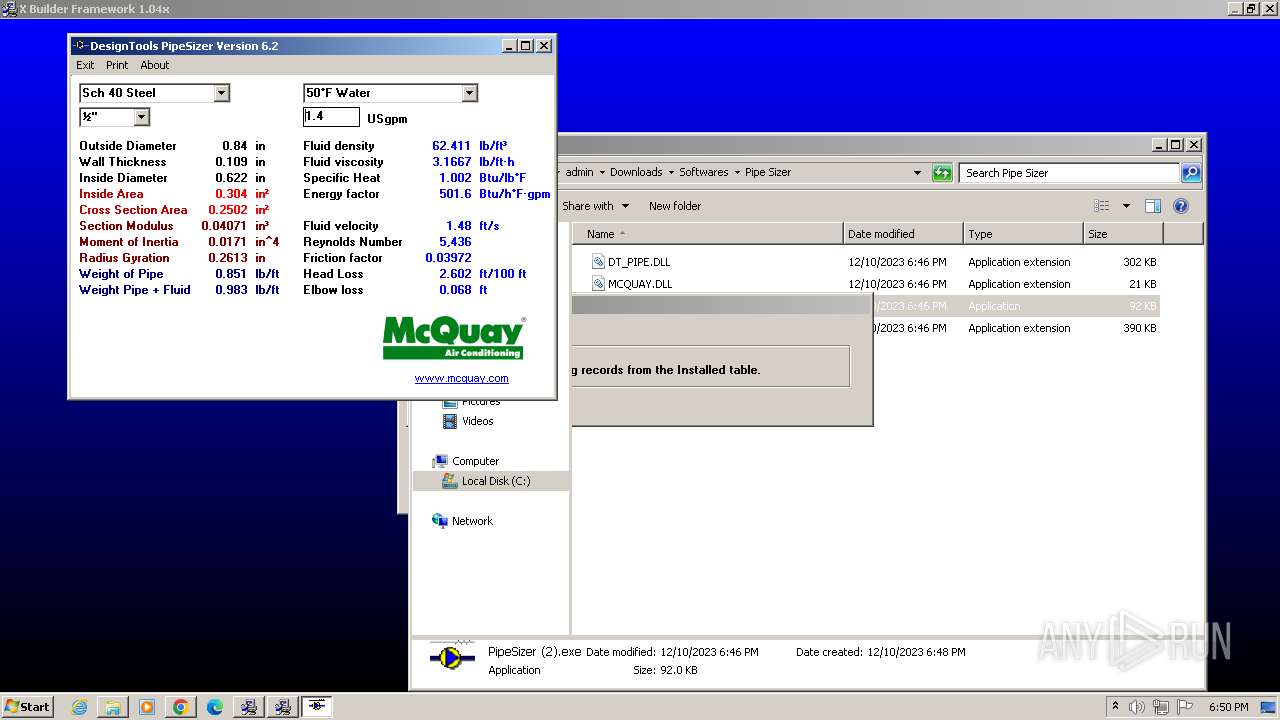Viewport: 1280px width, 720px height.
Task: Open the Share with dropdown menu
Action: click(x=596, y=206)
